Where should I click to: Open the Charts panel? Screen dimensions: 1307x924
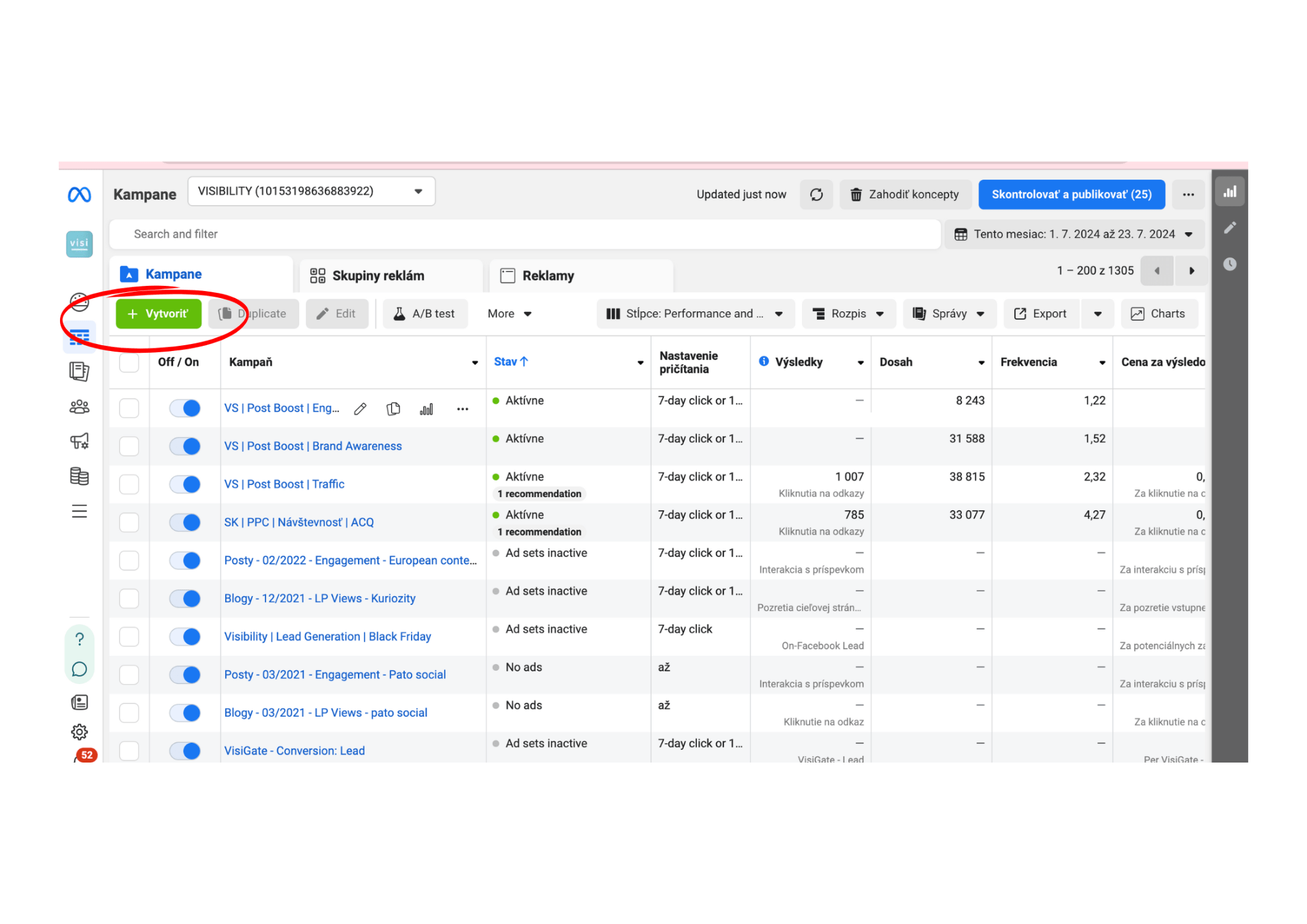(1158, 314)
